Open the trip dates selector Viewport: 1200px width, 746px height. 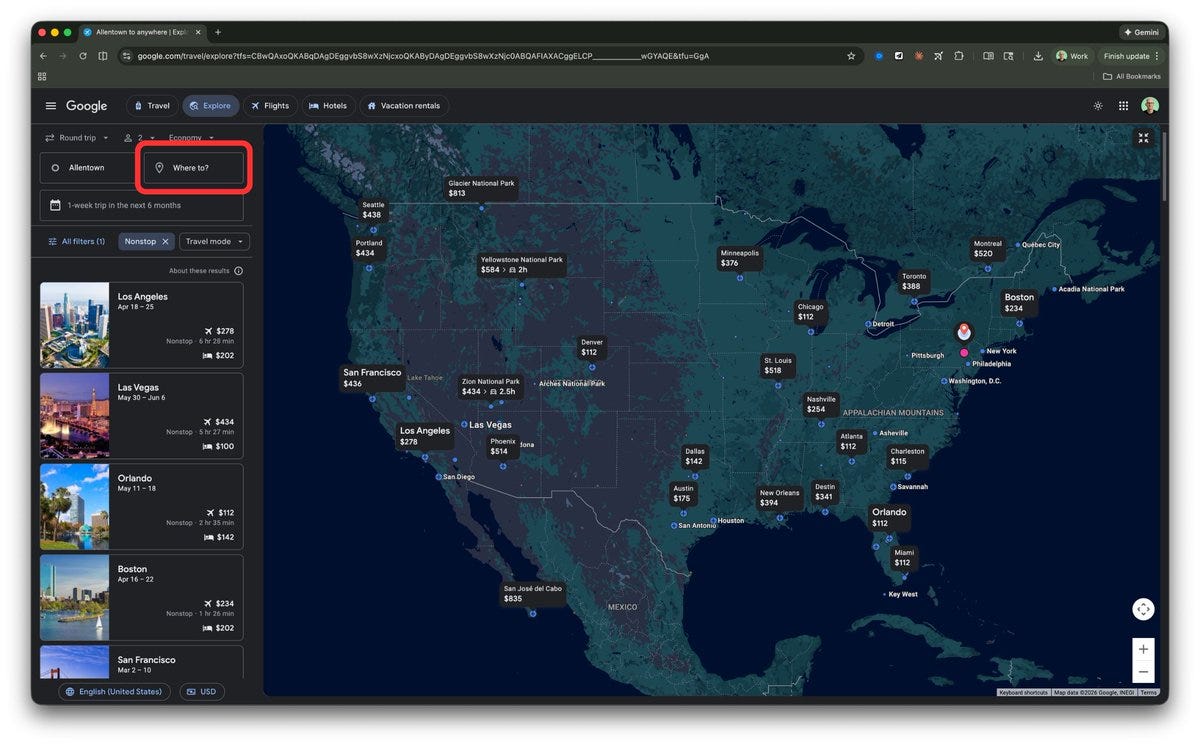pyautogui.click(x=141, y=205)
